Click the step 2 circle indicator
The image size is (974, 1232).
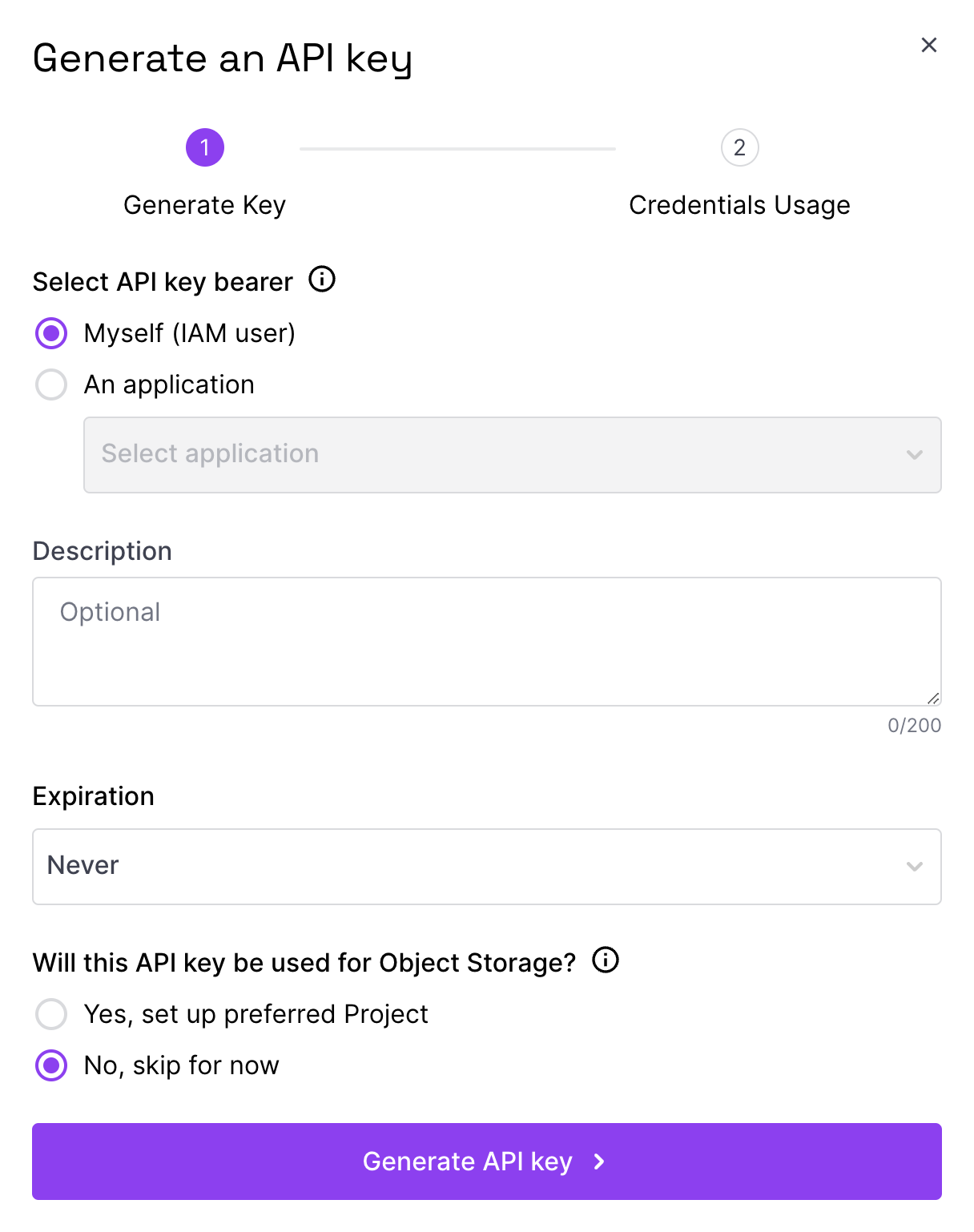(739, 147)
